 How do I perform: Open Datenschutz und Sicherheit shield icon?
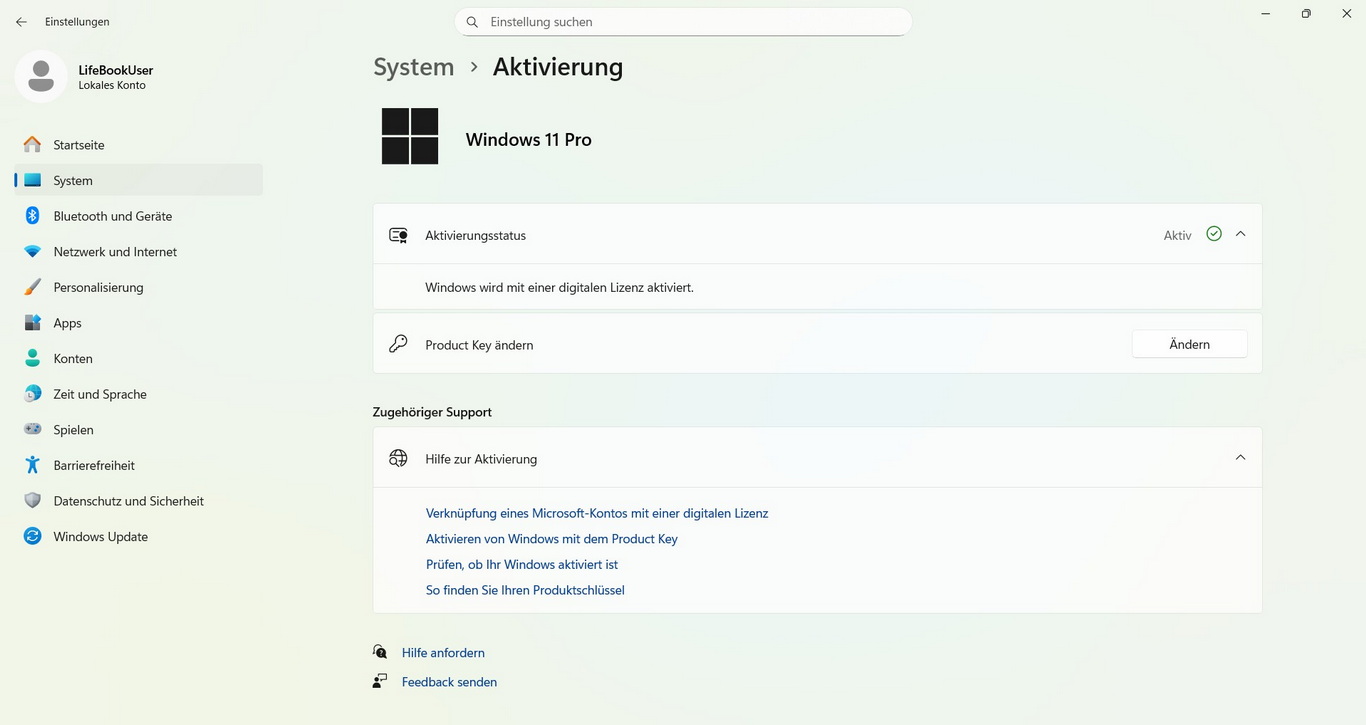pyautogui.click(x=33, y=501)
